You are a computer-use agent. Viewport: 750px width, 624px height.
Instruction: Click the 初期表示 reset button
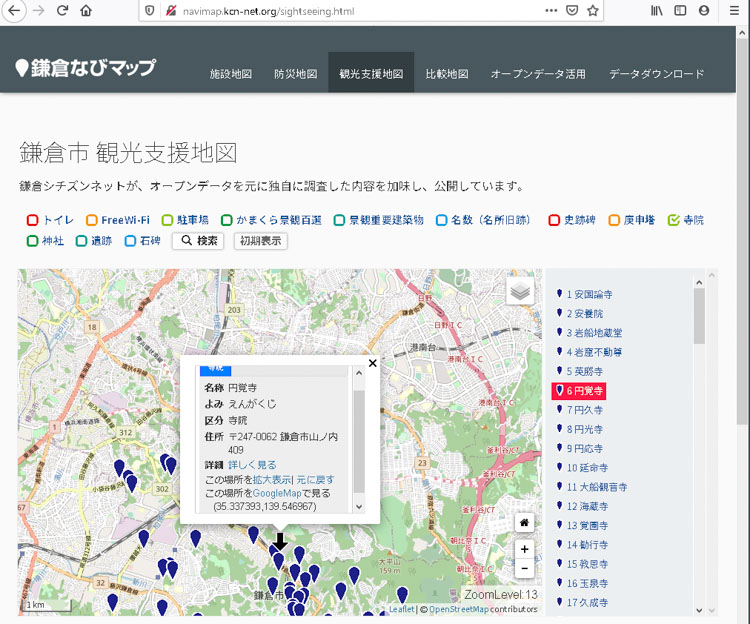[x=260, y=241]
